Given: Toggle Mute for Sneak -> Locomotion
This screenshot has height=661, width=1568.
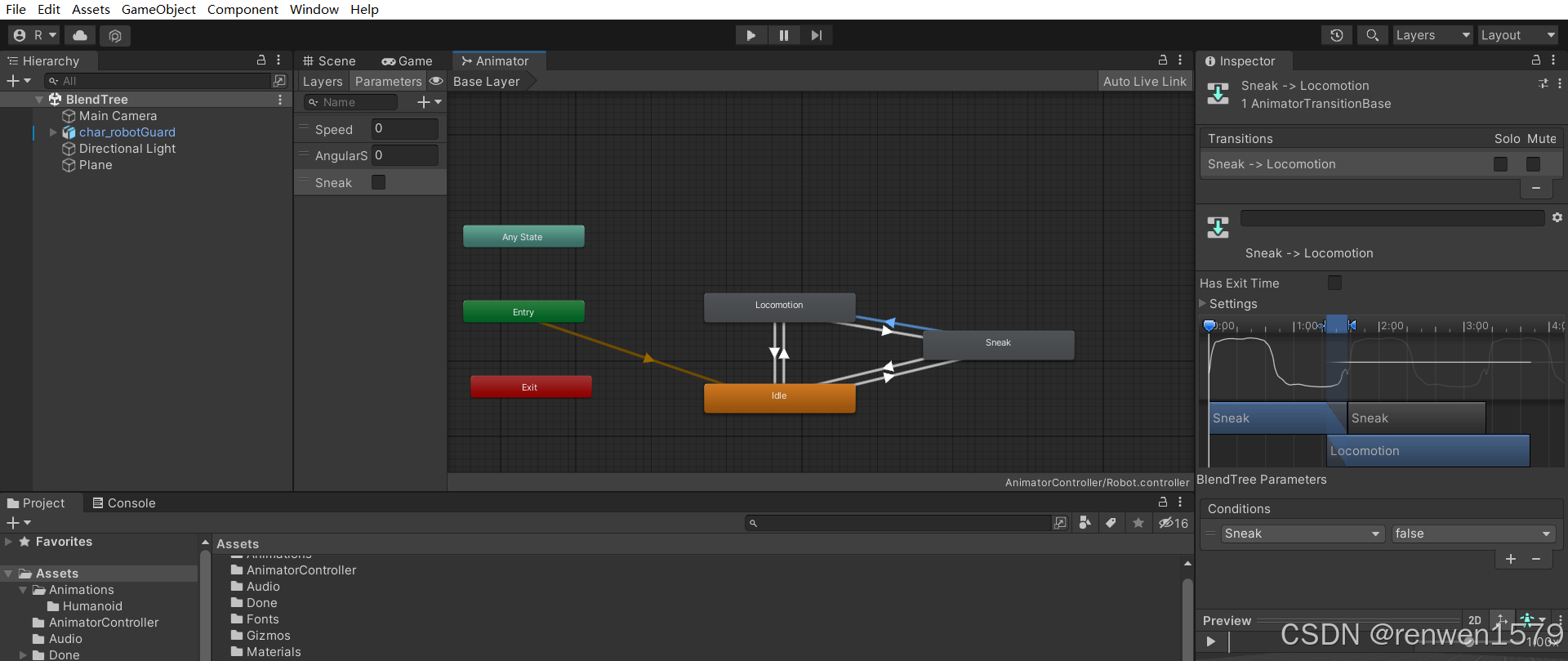Looking at the screenshot, I should (x=1533, y=164).
